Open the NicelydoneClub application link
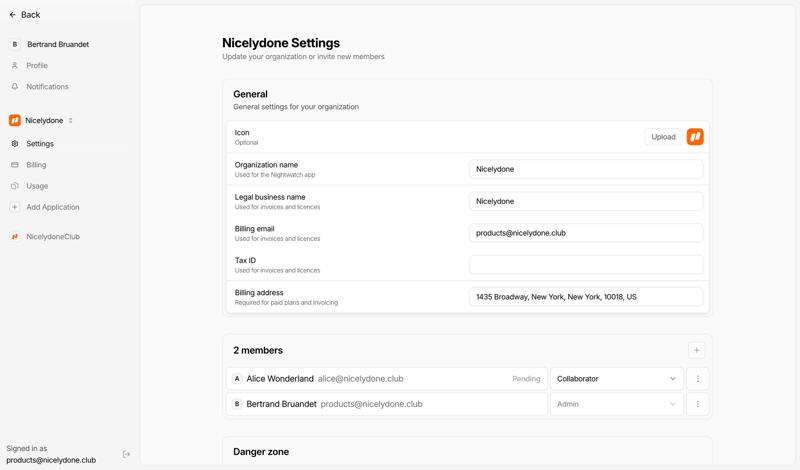 53,237
